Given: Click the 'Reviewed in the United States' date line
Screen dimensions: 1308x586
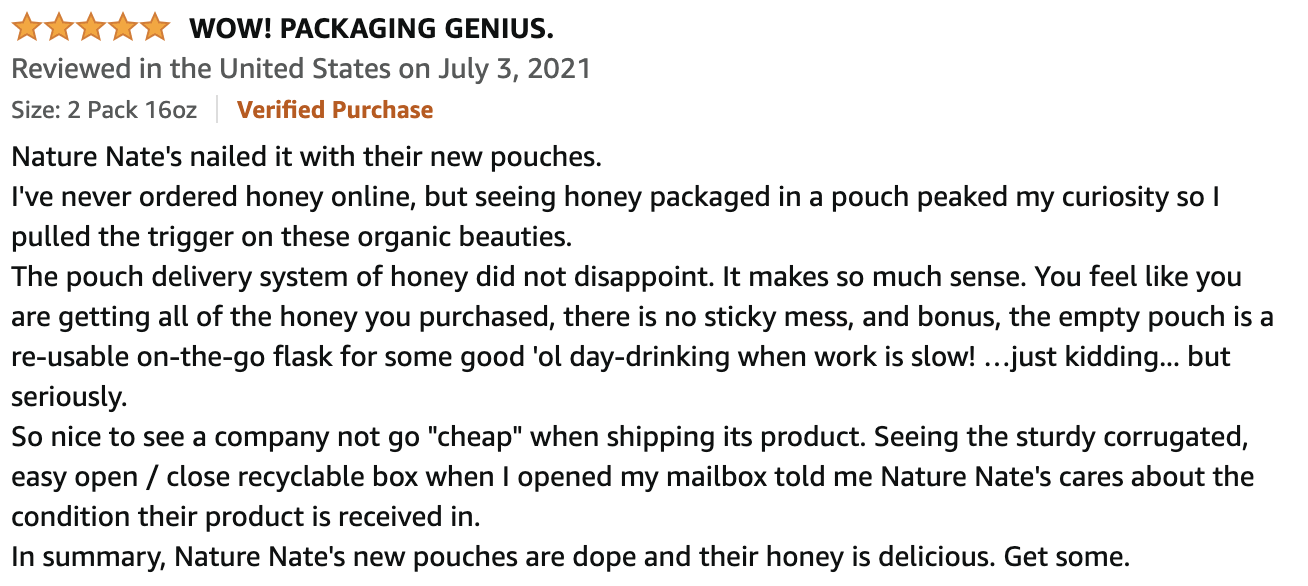Looking at the screenshot, I should click(x=301, y=69).
